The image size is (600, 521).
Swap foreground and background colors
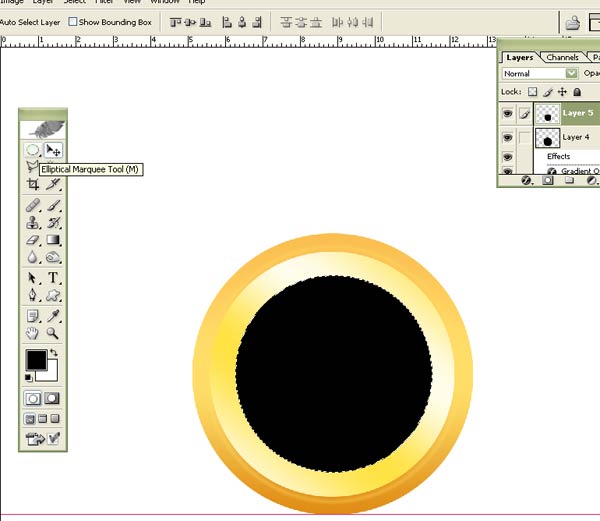(x=54, y=352)
